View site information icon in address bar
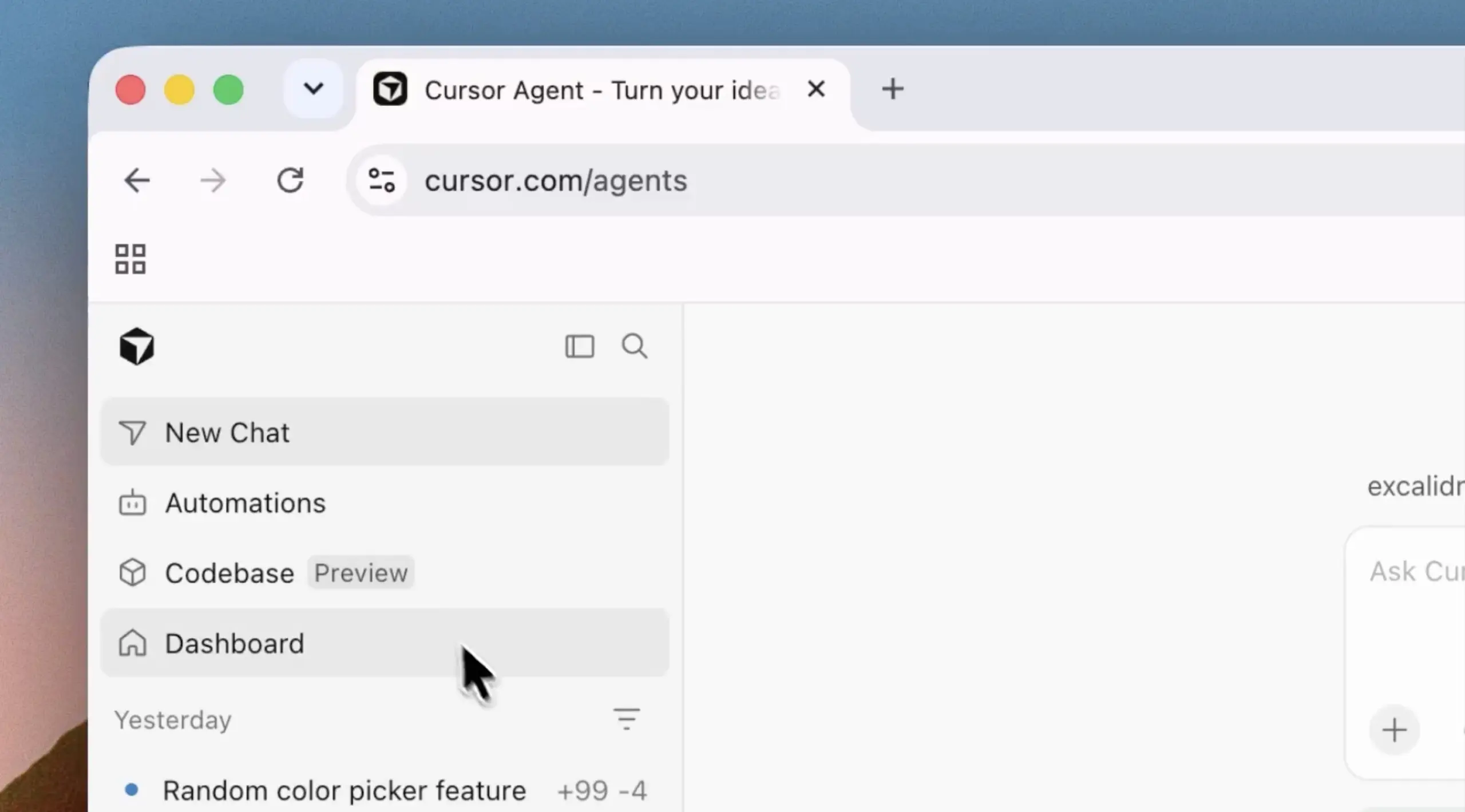1465x812 pixels. click(382, 181)
